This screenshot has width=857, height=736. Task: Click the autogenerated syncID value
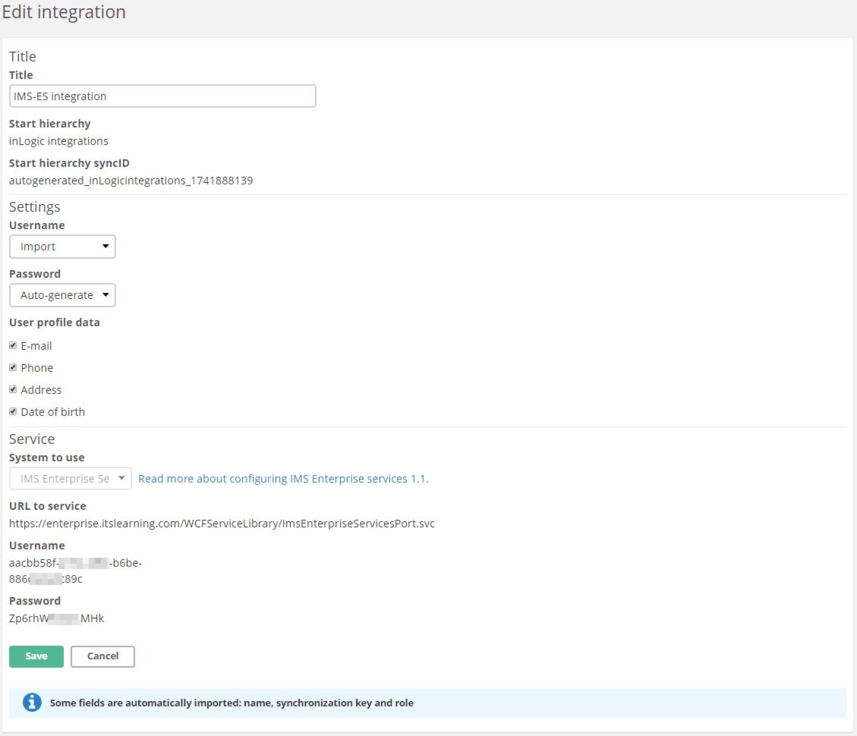130,181
